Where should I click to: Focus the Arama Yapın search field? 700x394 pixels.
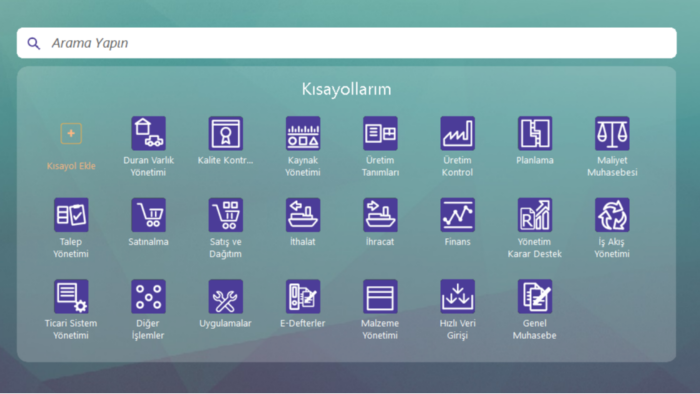346,43
